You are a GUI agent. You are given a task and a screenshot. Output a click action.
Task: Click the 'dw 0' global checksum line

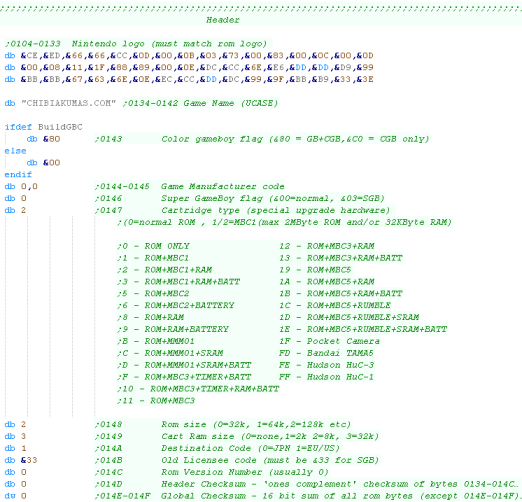point(15,496)
